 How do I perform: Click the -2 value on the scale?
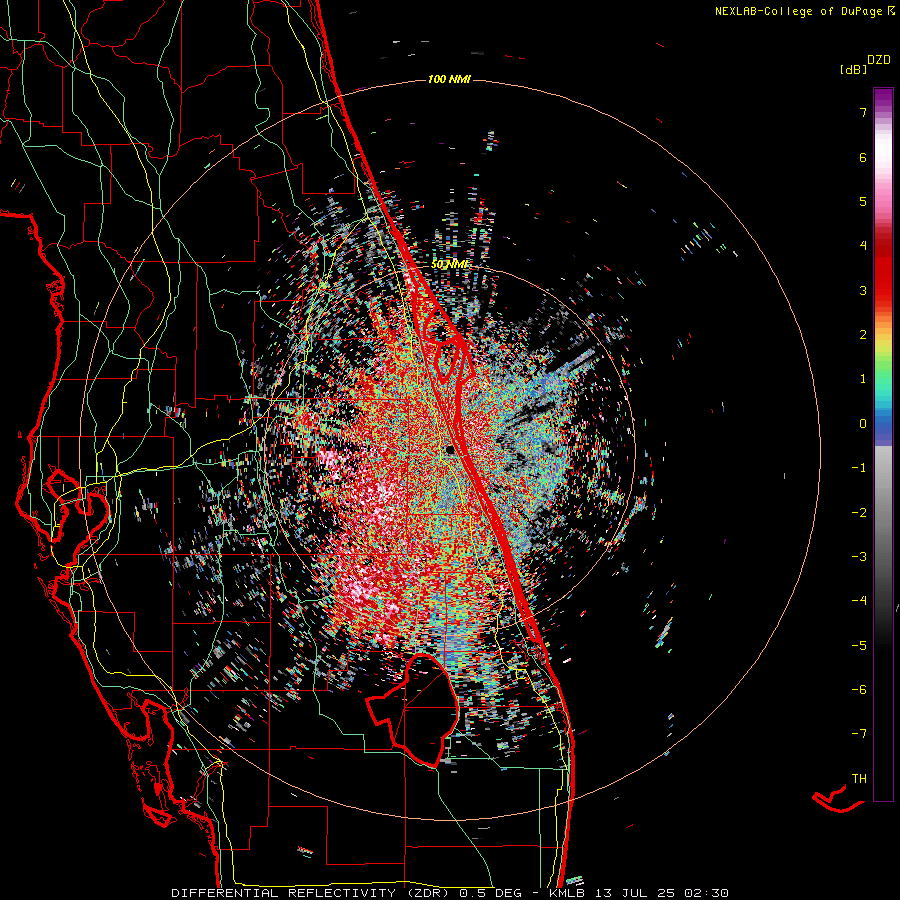tap(859, 513)
